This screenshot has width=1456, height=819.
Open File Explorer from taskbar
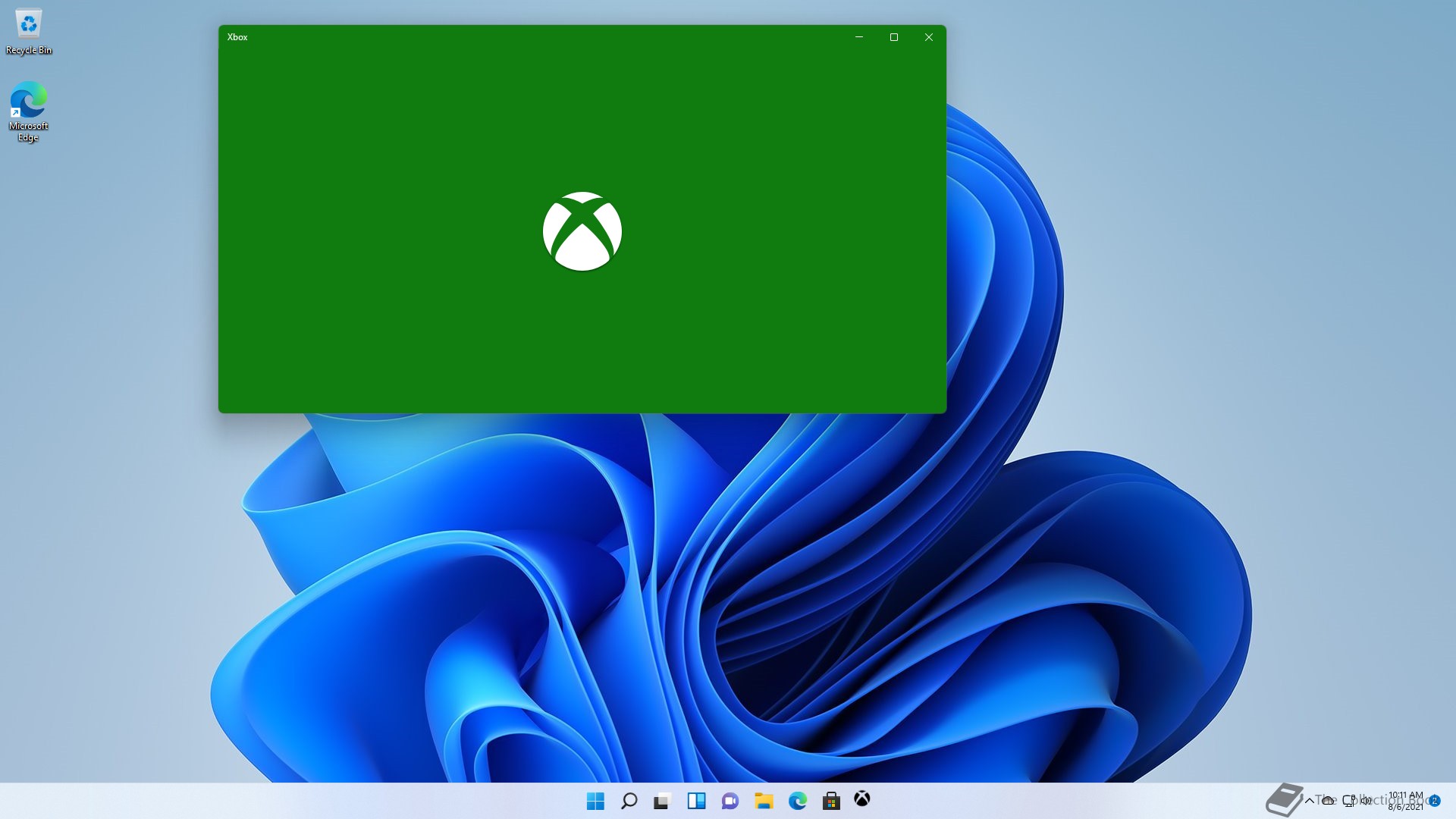(764, 801)
